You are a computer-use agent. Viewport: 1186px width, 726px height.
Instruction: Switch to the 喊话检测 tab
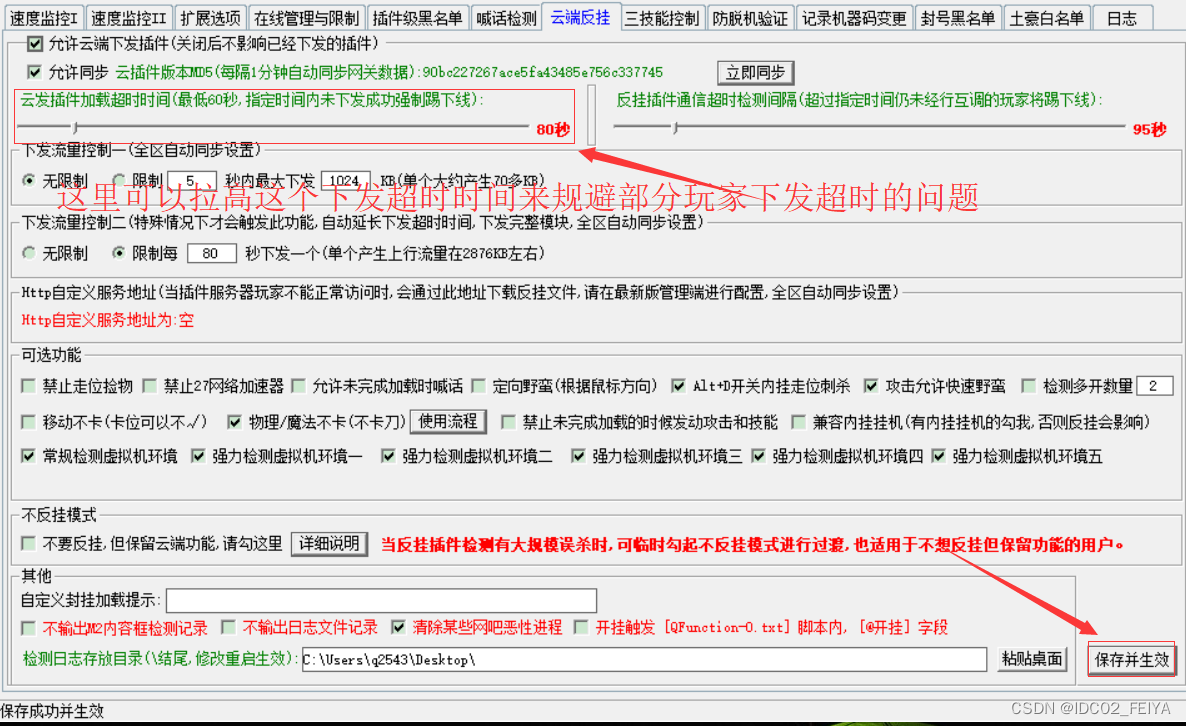pos(506,16)
